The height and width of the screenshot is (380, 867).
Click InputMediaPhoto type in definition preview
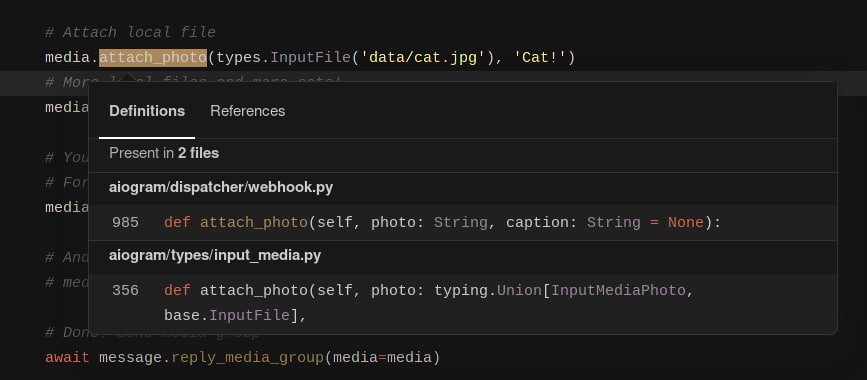pyautogui.click(x=618, y=290)
